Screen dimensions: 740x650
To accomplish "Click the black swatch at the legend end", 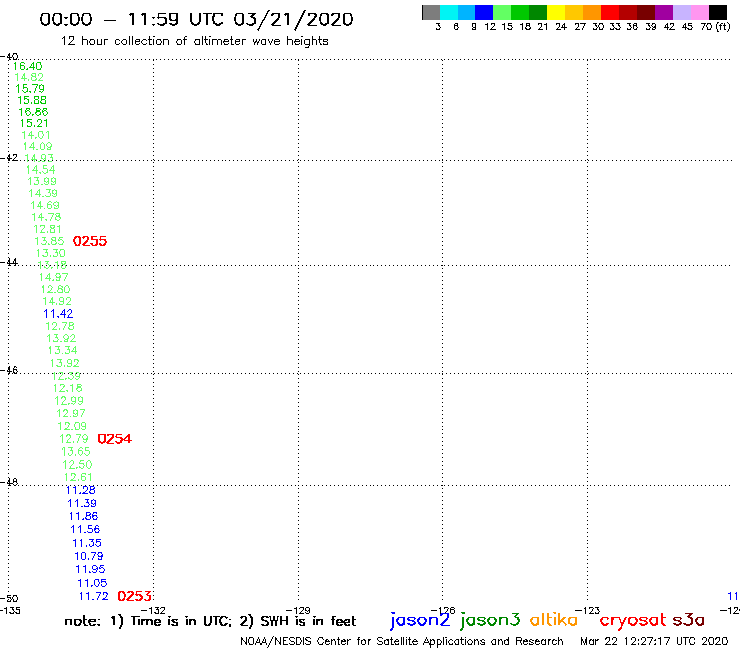I will [717, 12].
